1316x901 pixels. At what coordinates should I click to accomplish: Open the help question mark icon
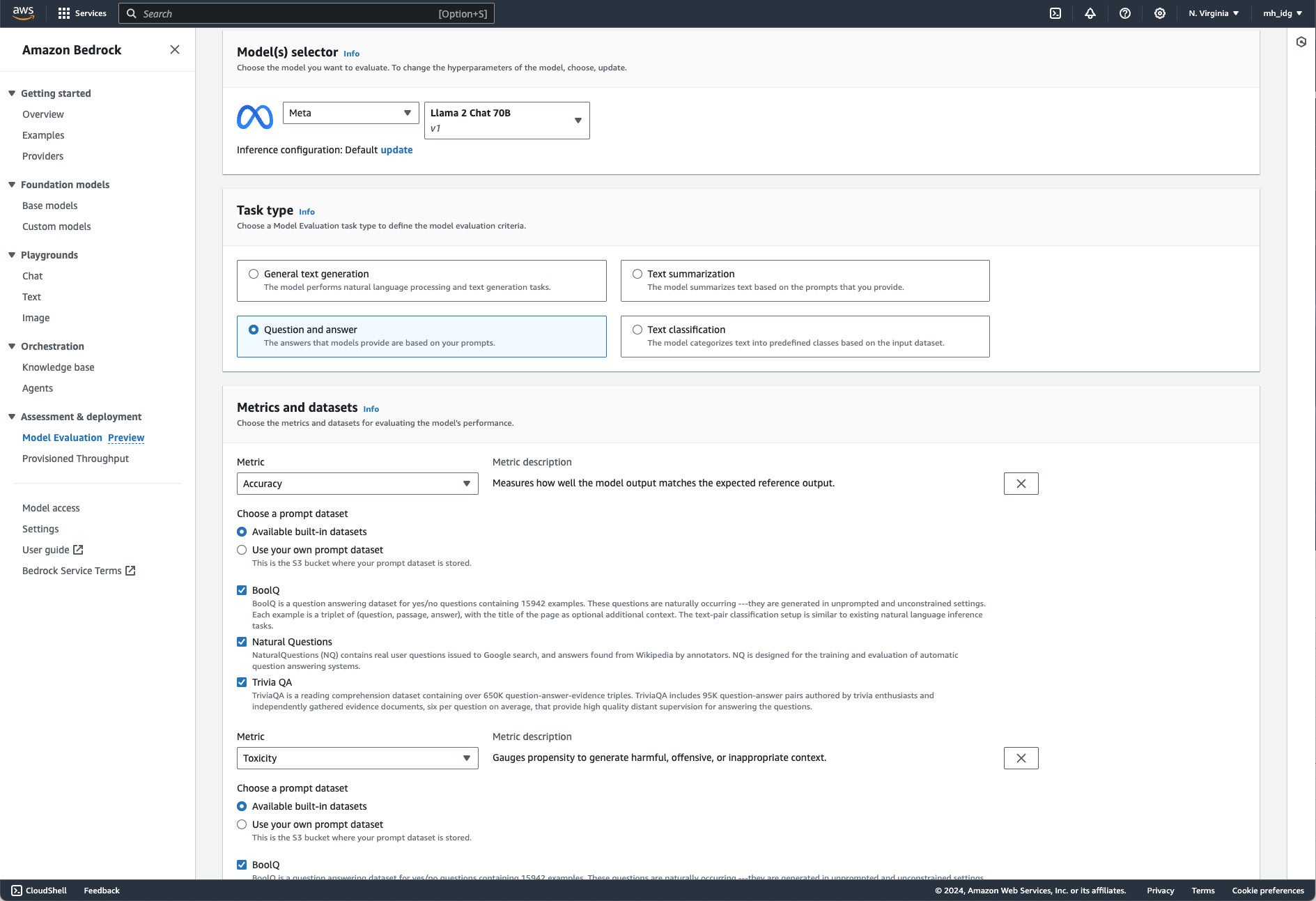tap(1125, 13)
